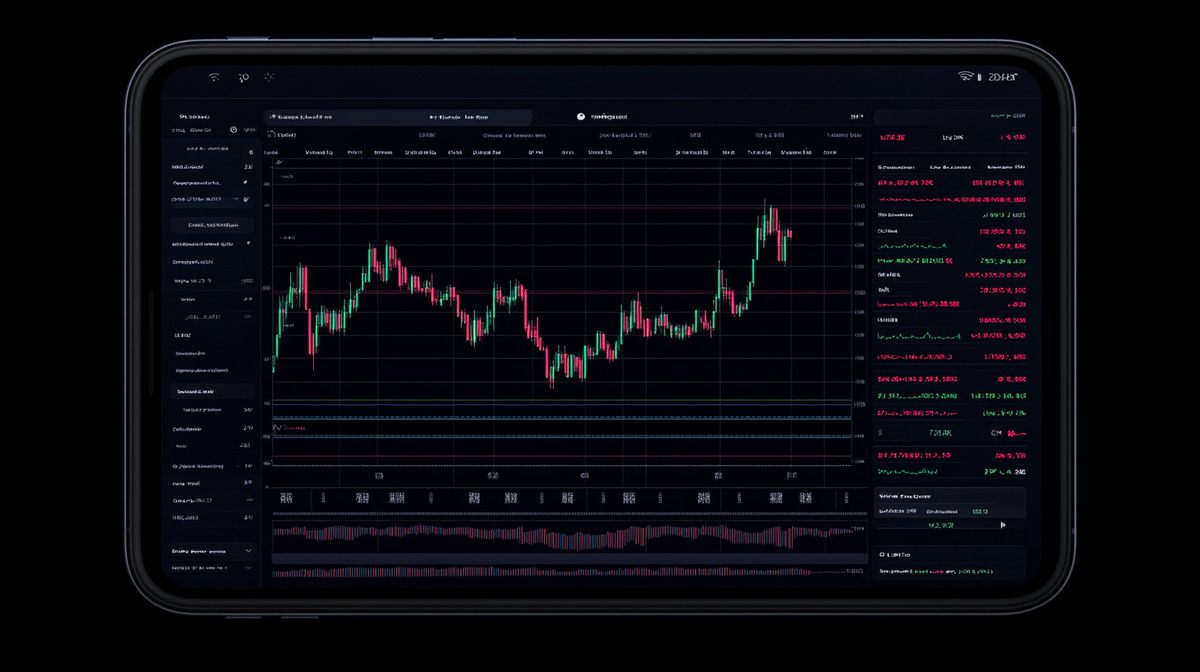Select the first tab in chart timeframe row

click(270, 153)
